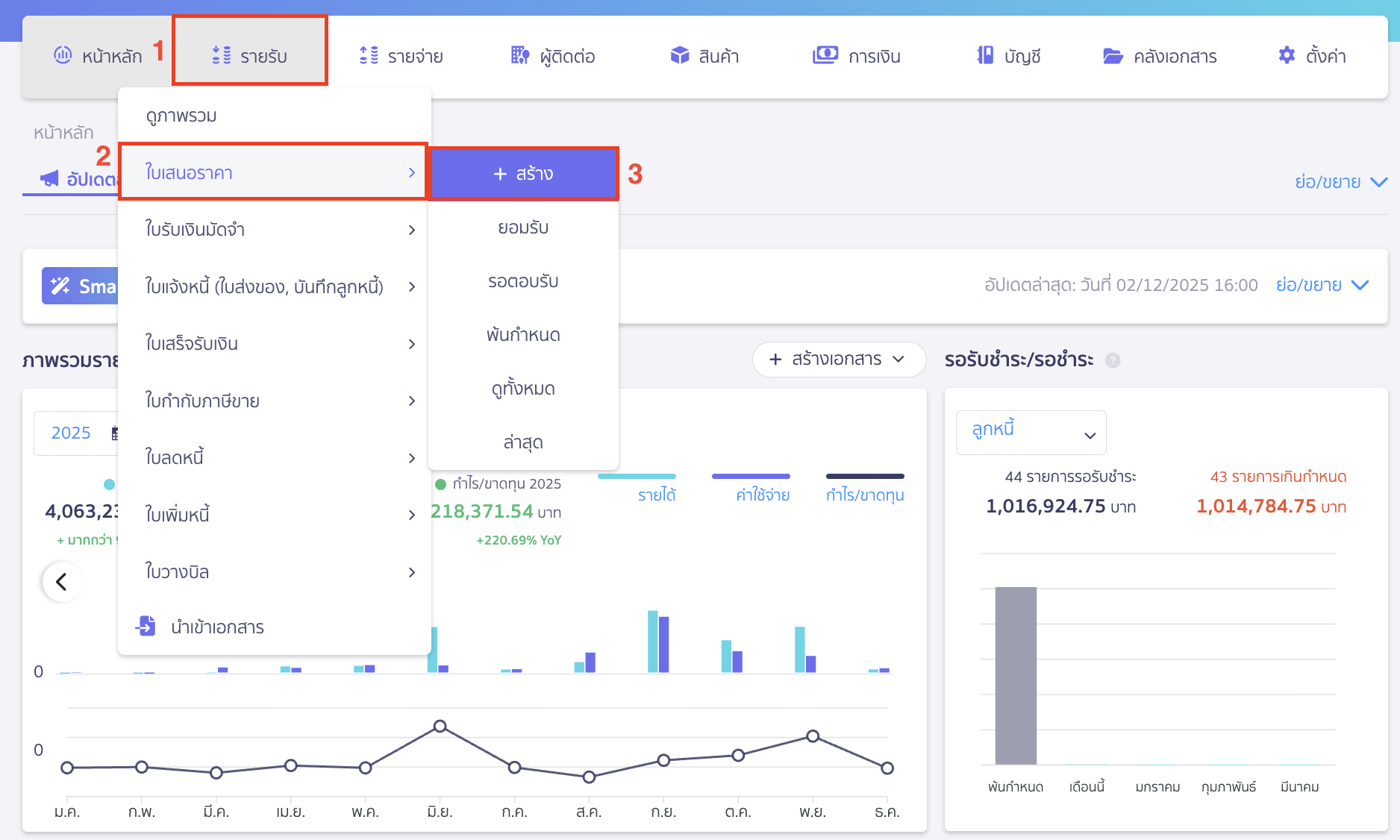Toggle the รายได้ chart legend
The width and height of the screenshot is (1400, 840).
point(656,495)
